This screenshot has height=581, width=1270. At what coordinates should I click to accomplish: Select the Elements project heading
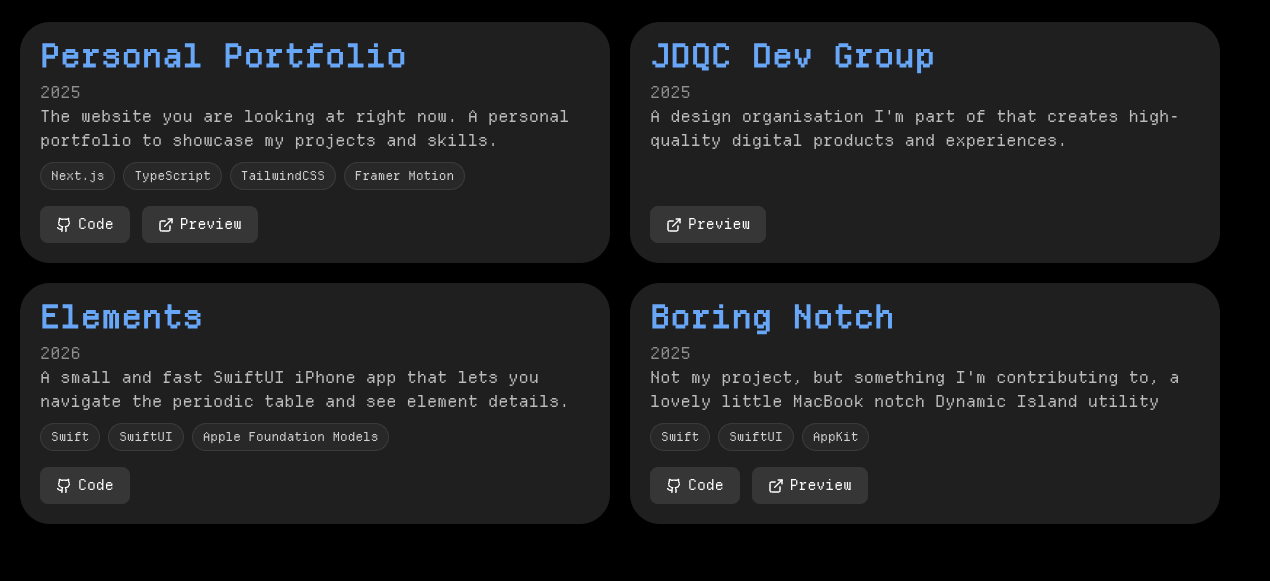click(121, 317)
